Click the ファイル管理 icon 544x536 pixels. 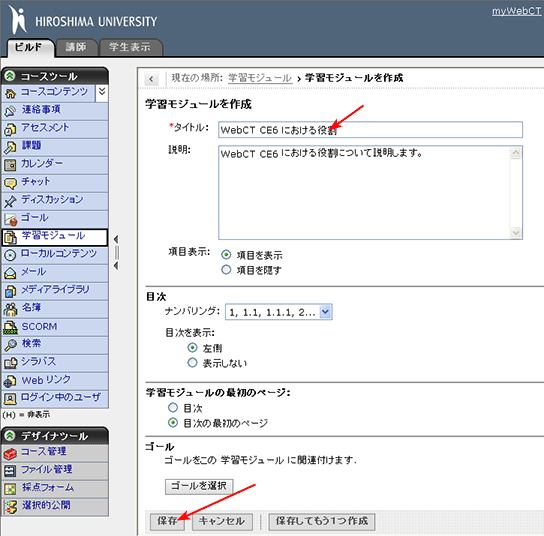10,471
